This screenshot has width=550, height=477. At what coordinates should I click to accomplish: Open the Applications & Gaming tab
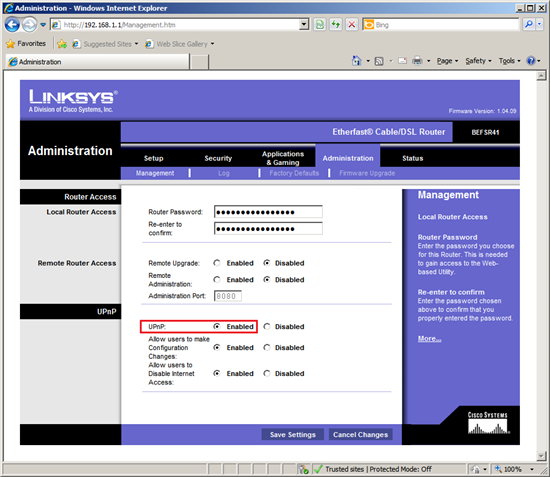coord(283,158)
